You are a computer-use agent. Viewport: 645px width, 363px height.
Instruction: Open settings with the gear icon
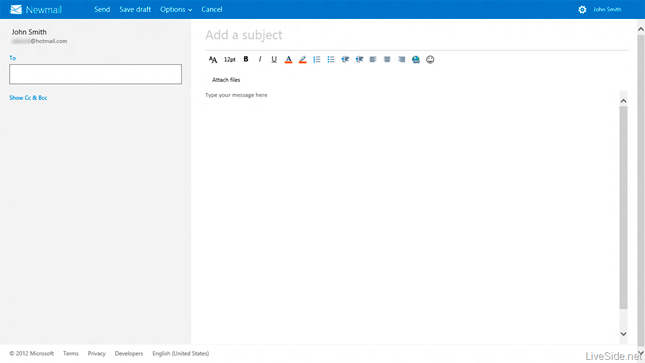pos(582,9)
